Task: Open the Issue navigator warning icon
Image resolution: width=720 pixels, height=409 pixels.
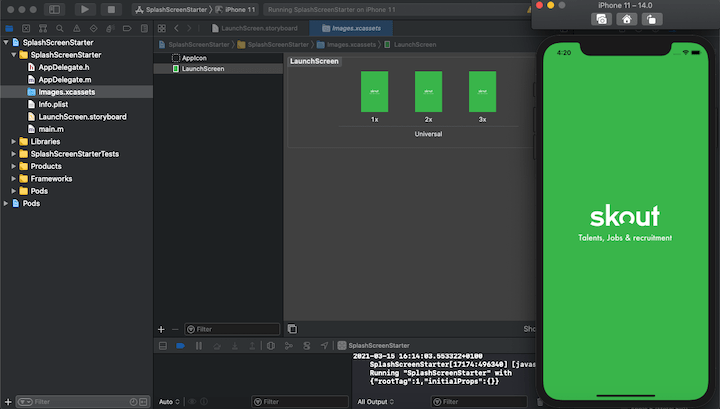Action: [x=77, y=28]
